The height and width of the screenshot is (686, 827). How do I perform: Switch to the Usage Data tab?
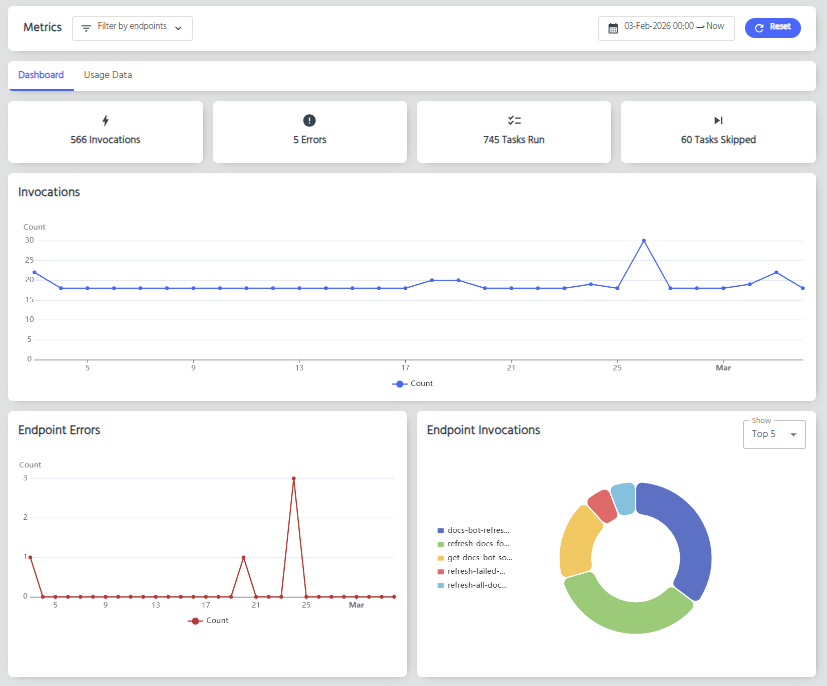108,75
